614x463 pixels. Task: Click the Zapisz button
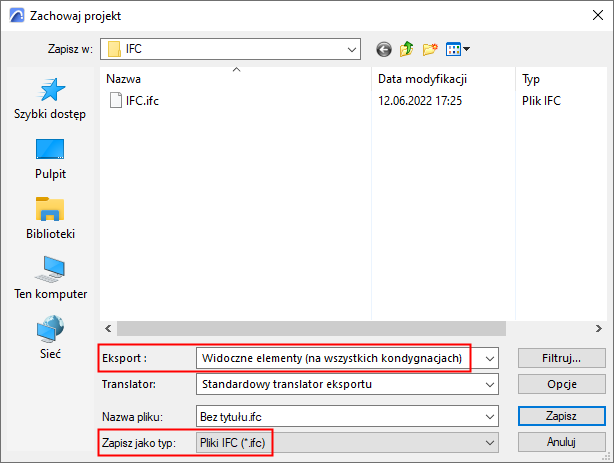click(x=562, y=416)
